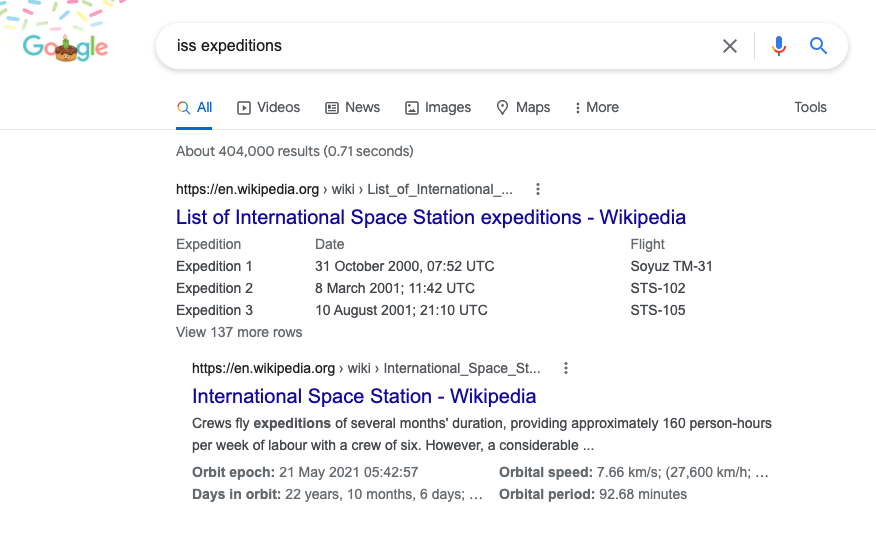Select the About 404,000 results text
This screenshot has width=876, height=541.
(x=294, y=151)
